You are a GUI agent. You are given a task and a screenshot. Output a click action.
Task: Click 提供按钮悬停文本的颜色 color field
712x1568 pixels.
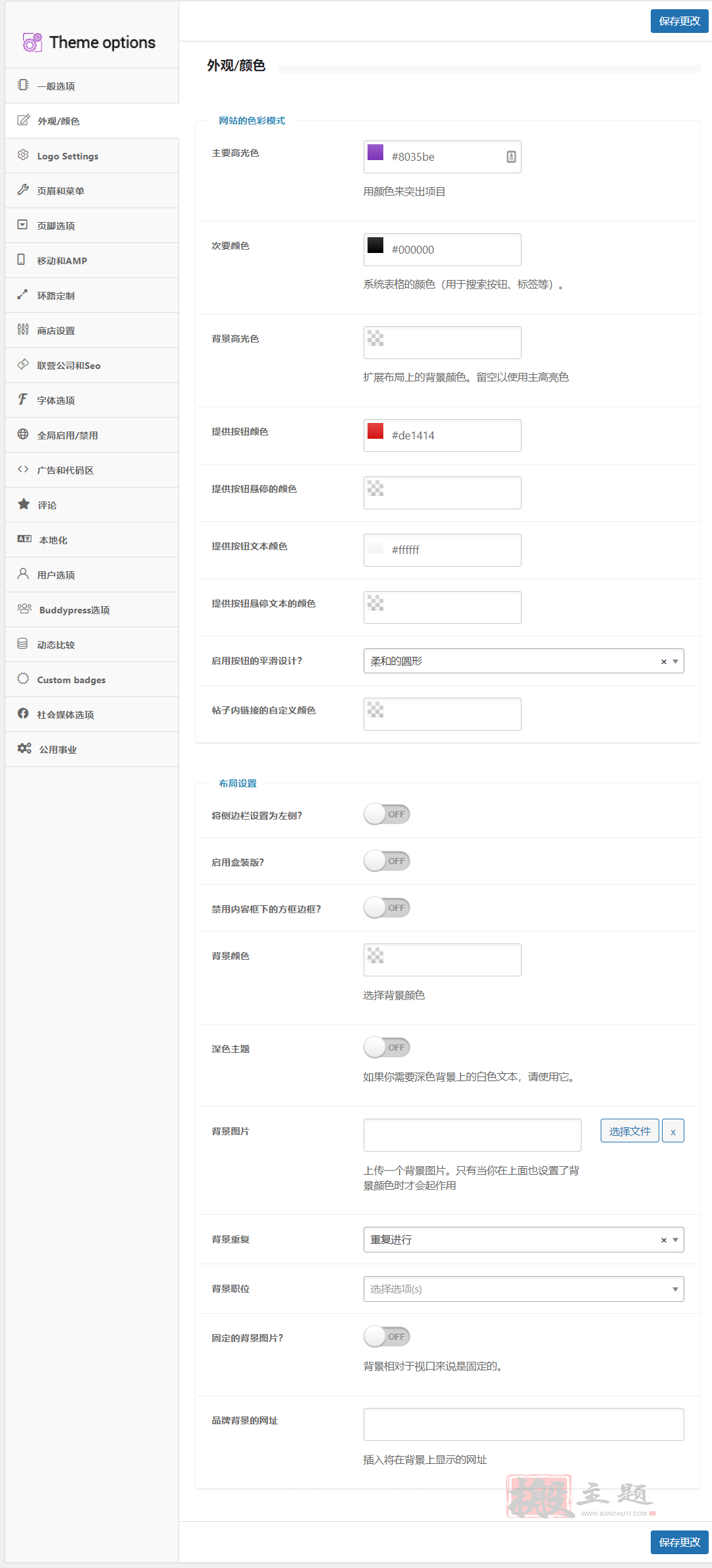tap(443, 607)
